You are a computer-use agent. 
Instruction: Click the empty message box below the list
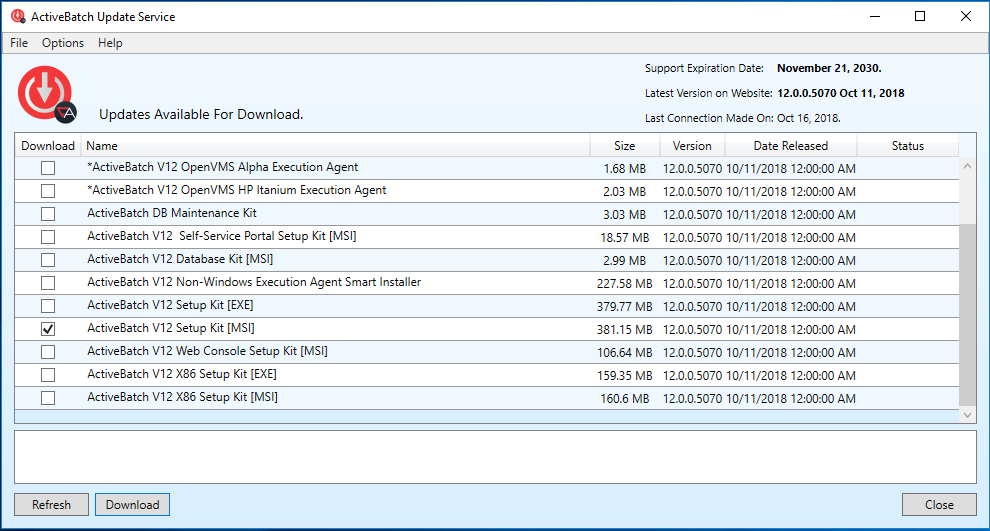click(496, 457)
